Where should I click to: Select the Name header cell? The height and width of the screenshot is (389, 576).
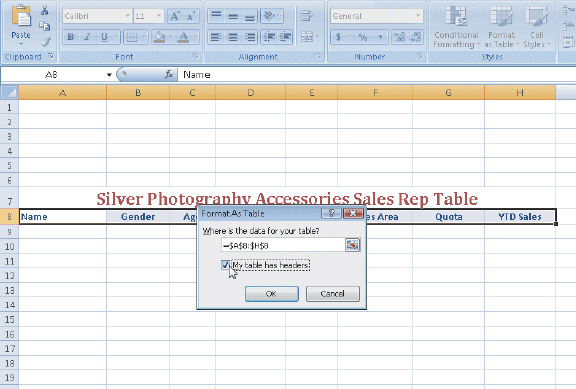[x=62, y=217]
